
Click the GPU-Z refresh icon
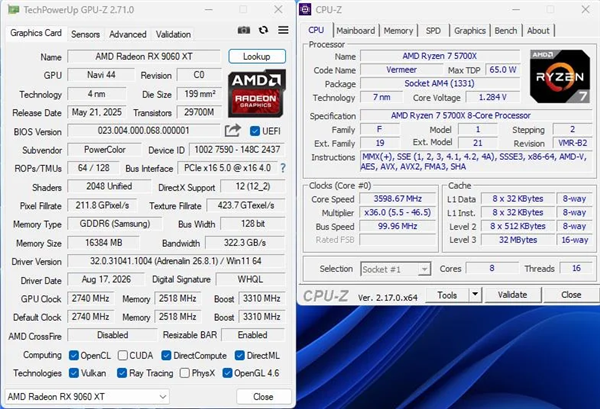click(263, 30)
